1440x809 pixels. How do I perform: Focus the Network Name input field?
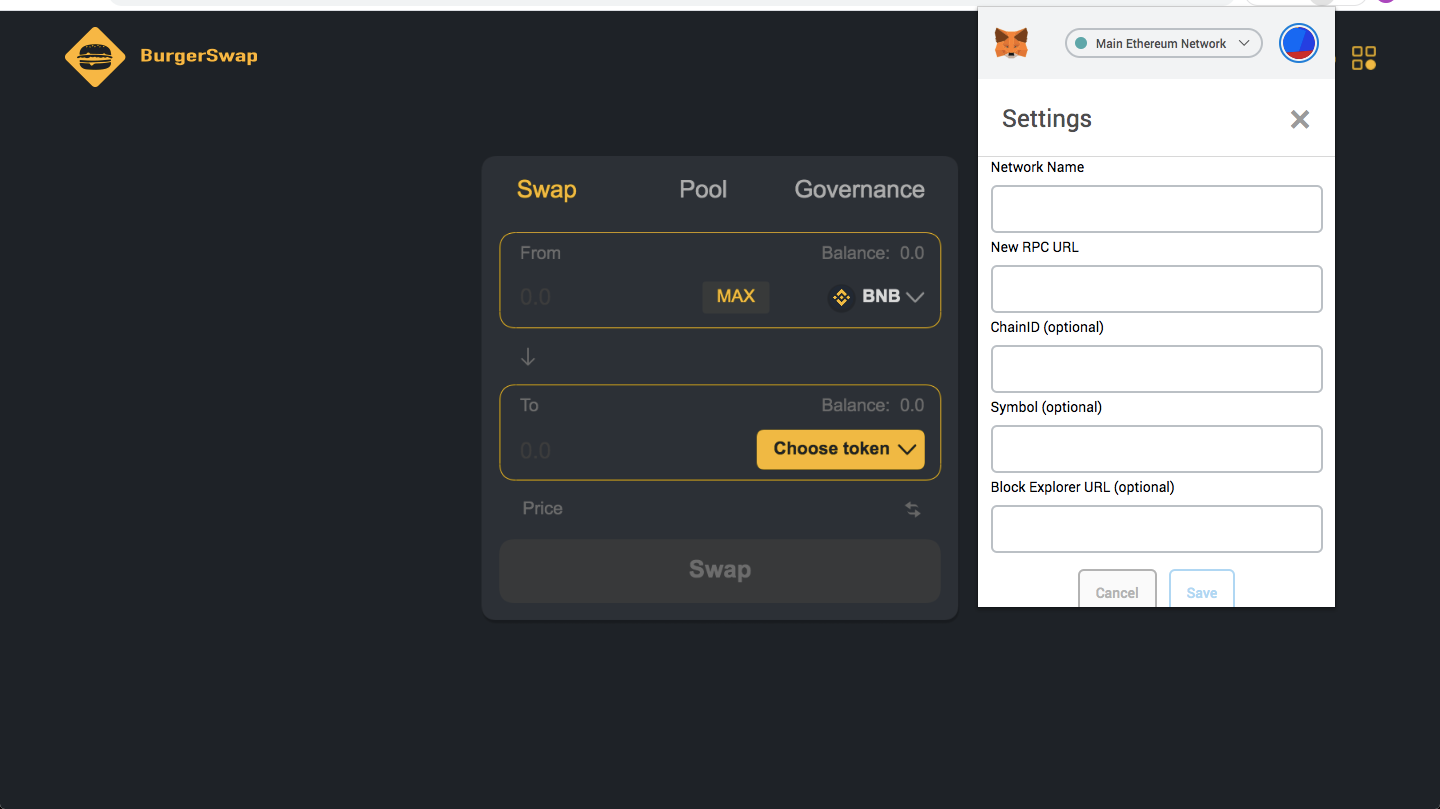coord(1157,209)
